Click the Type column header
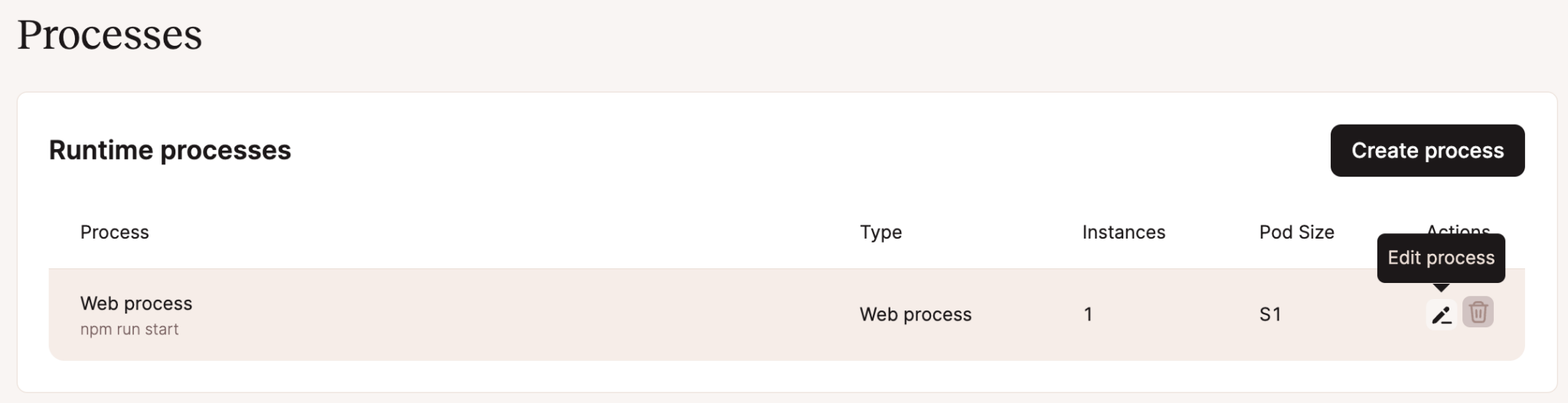Image resolution: width=1568 pixels, height=403 pixels. (880, 232)
